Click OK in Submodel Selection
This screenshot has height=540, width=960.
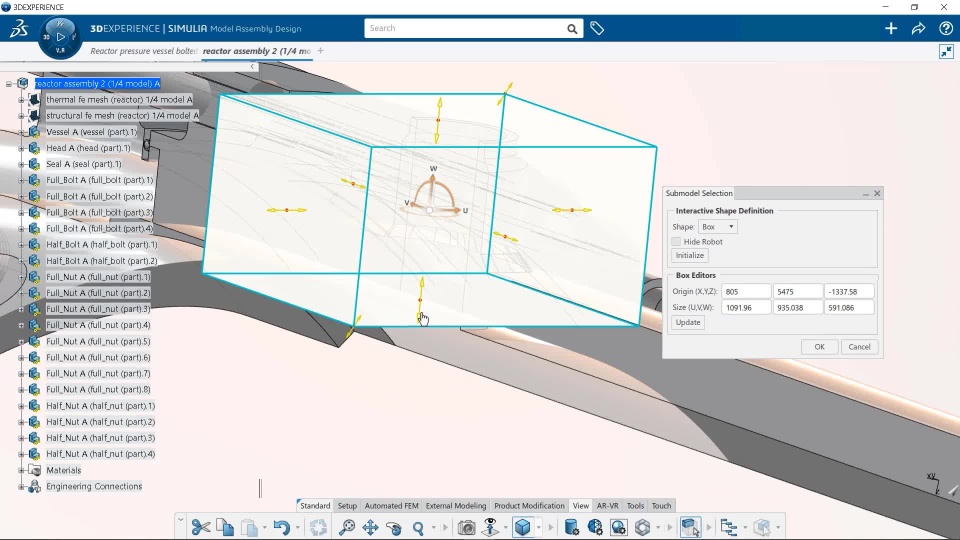pos(819,347)
